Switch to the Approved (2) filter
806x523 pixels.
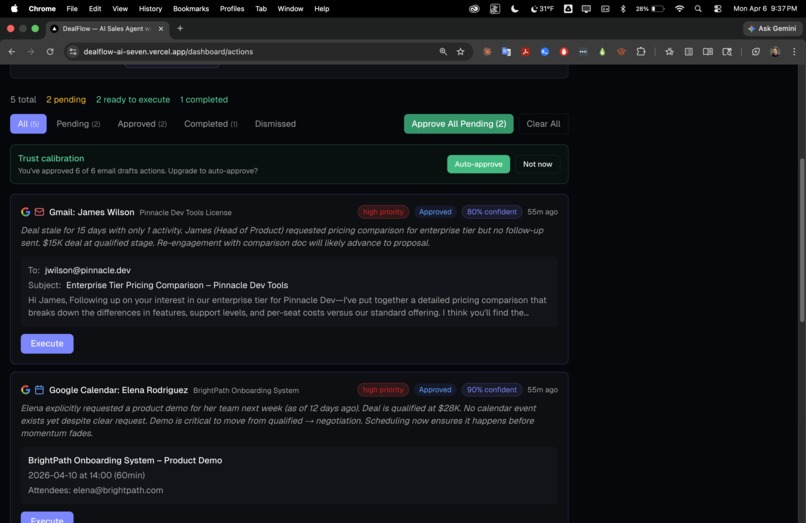click(142, 124)
